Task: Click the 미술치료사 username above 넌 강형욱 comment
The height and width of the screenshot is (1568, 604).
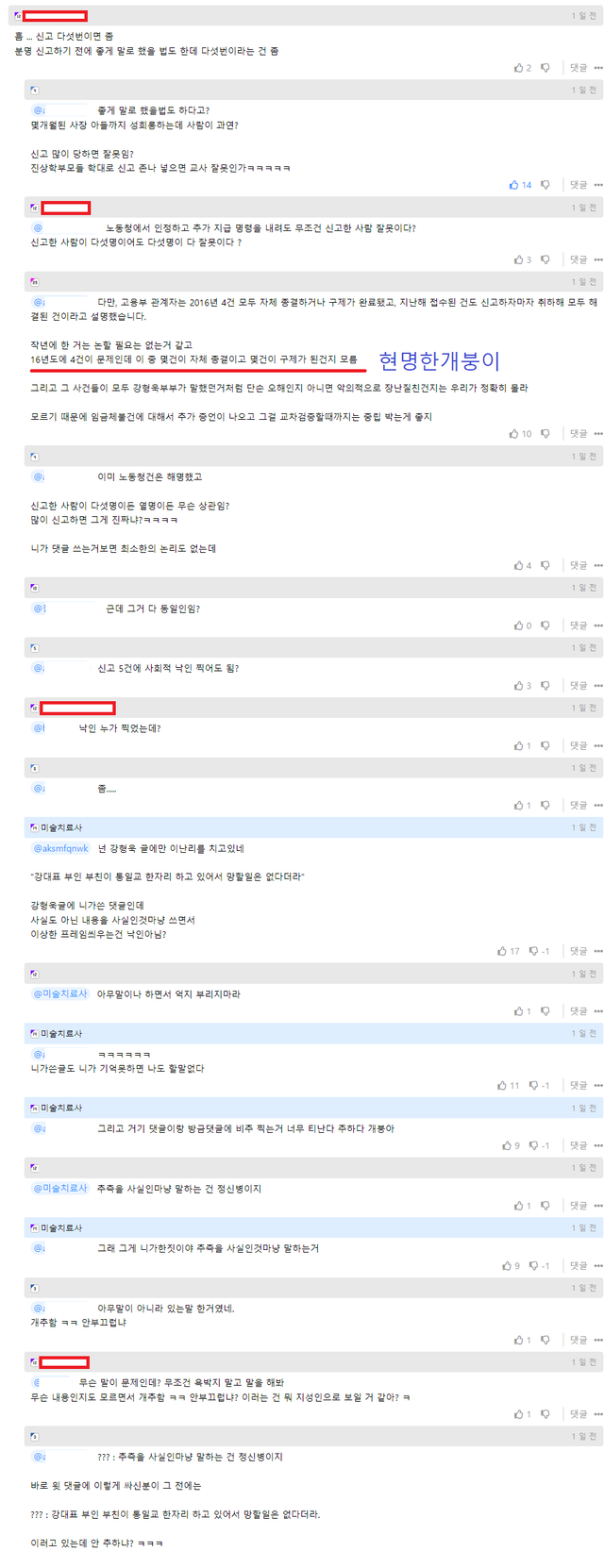Action: pyautogui.click(x=61, y=827)
